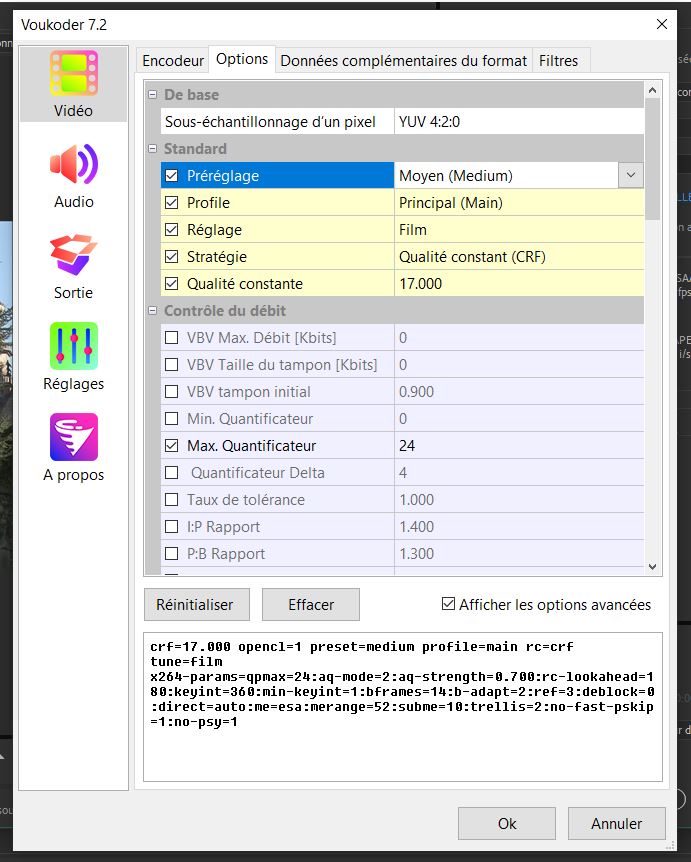
Task: Click inside the encoder parameters text box
Action: 403,706
